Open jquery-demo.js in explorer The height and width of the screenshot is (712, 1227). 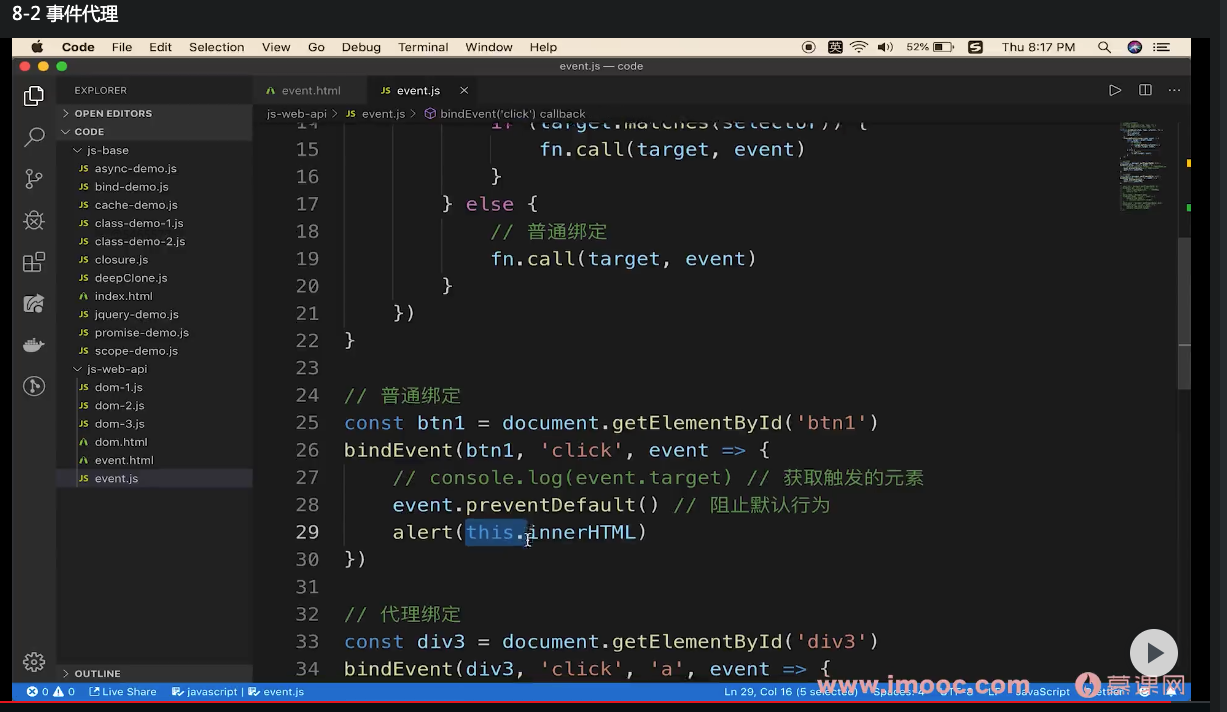pyautogui.click(x=137, y=314)
